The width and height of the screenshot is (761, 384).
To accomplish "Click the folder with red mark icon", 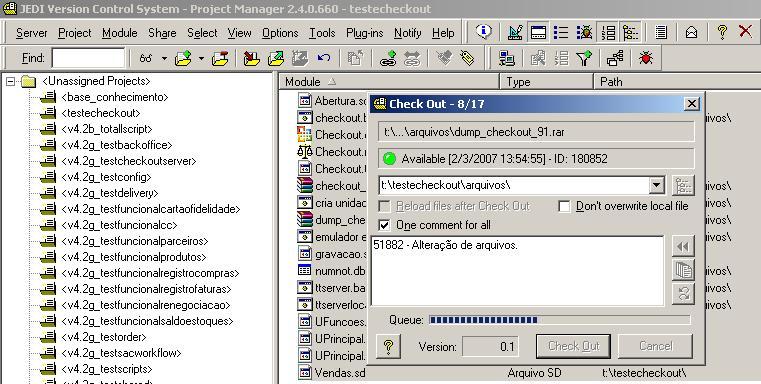I will click(x=220, y=59).
